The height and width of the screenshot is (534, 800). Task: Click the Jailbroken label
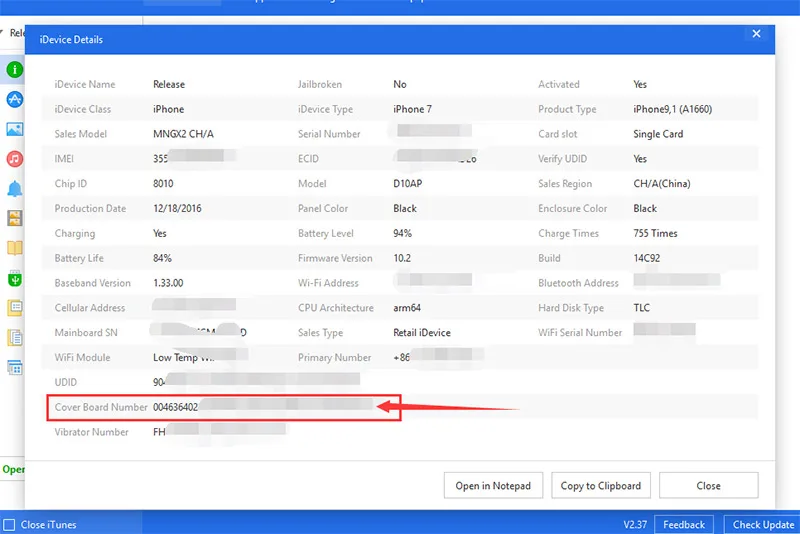coord(320,84)
